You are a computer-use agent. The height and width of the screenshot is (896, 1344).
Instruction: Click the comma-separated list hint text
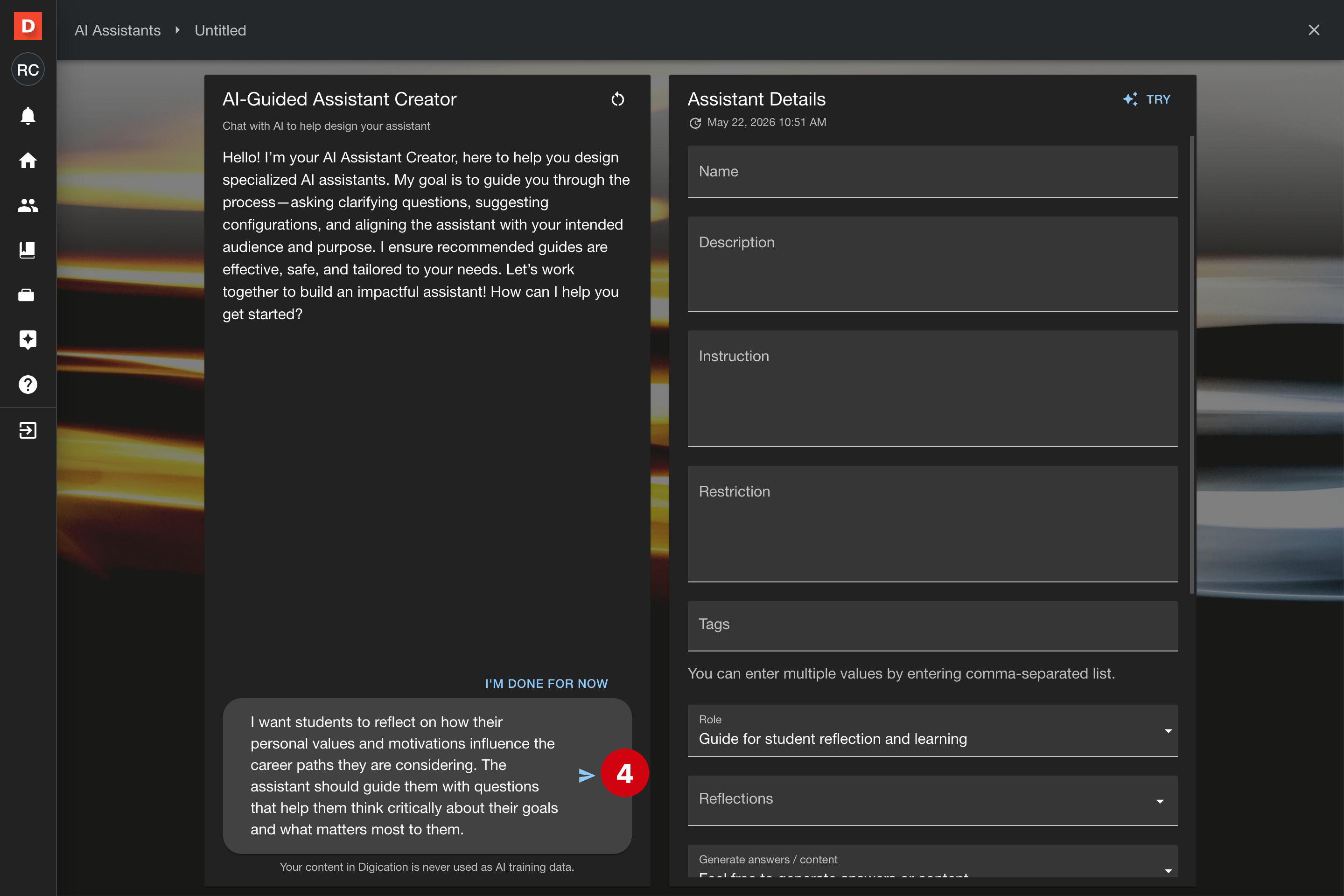[901, 674]
